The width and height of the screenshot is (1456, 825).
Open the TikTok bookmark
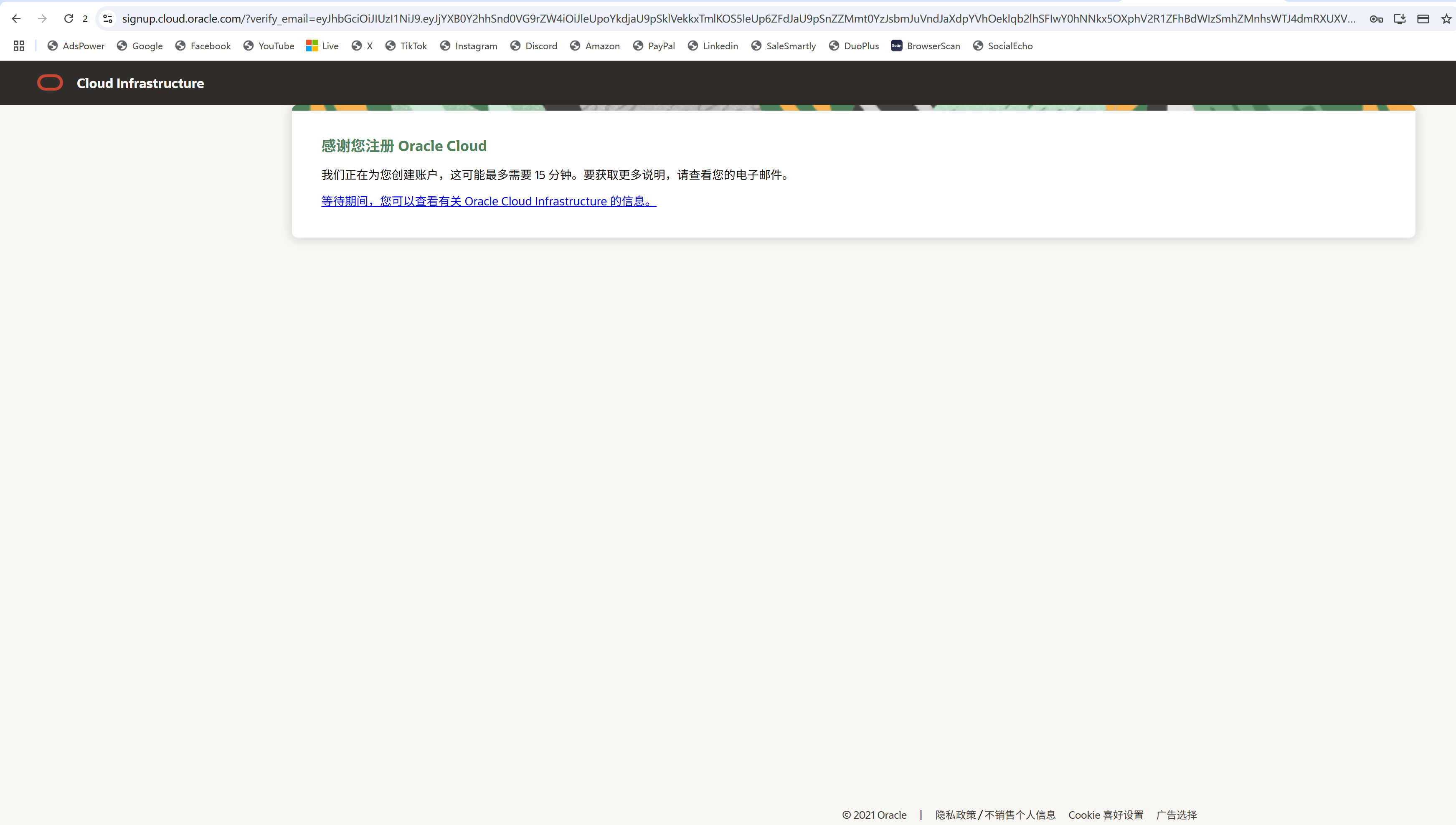[406, 46]
